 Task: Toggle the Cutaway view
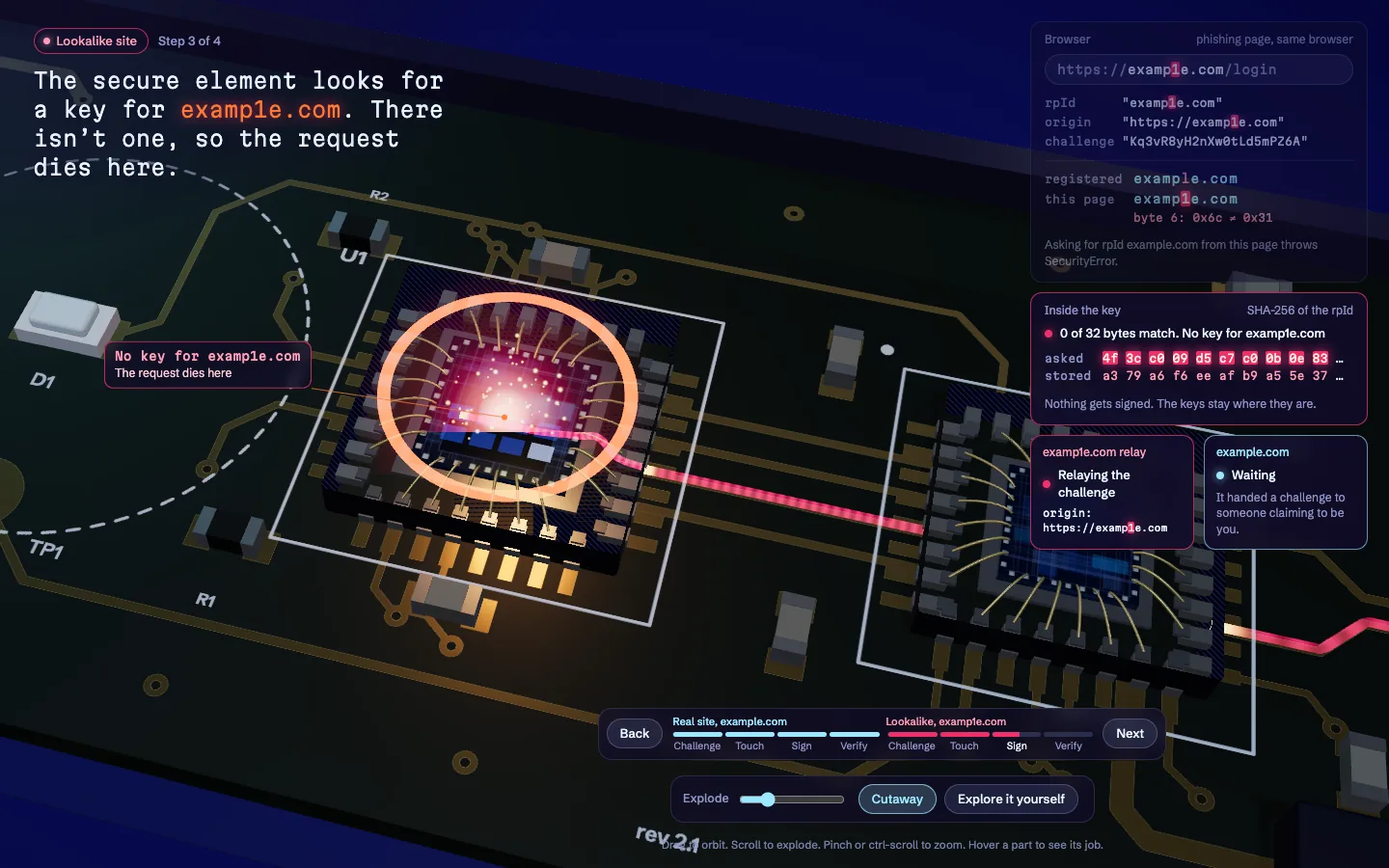point(897,799)
